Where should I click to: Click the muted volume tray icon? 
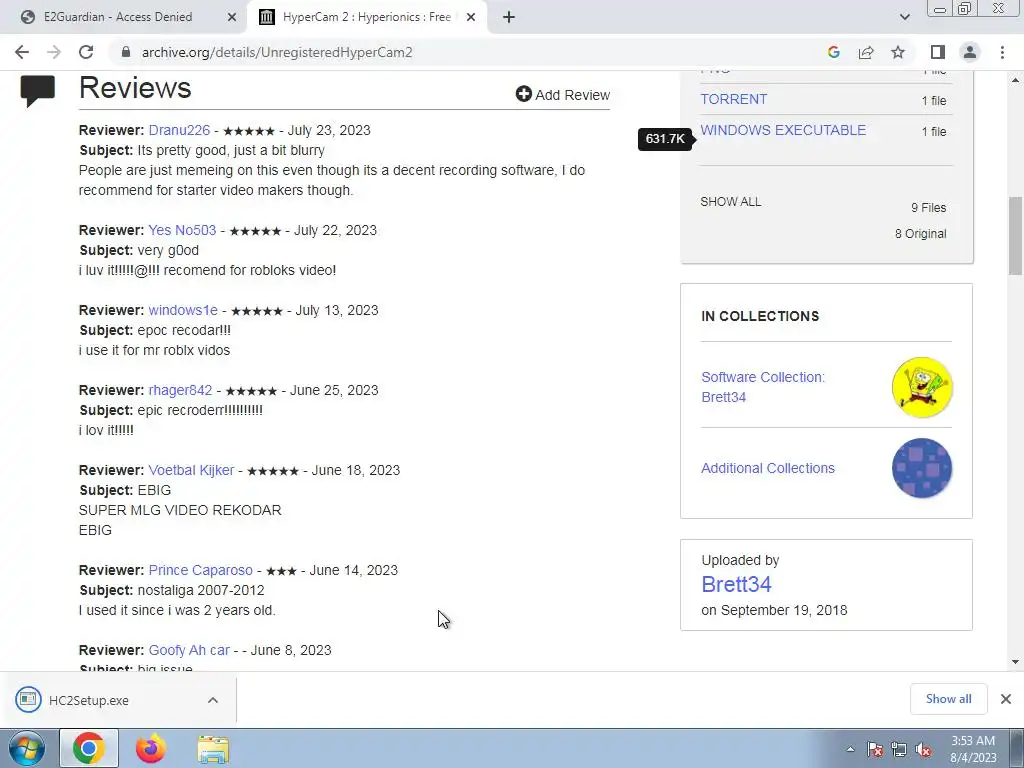(x=923, y=750)
